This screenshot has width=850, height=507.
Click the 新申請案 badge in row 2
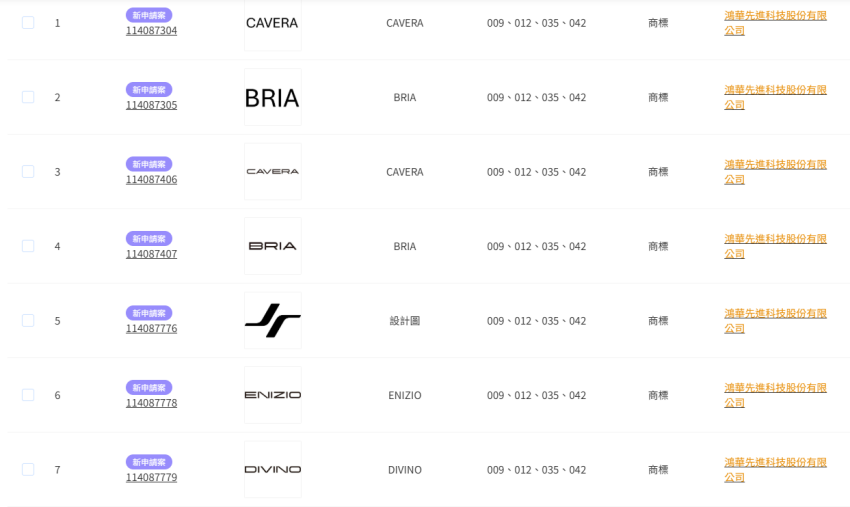(x=149, y=89)
